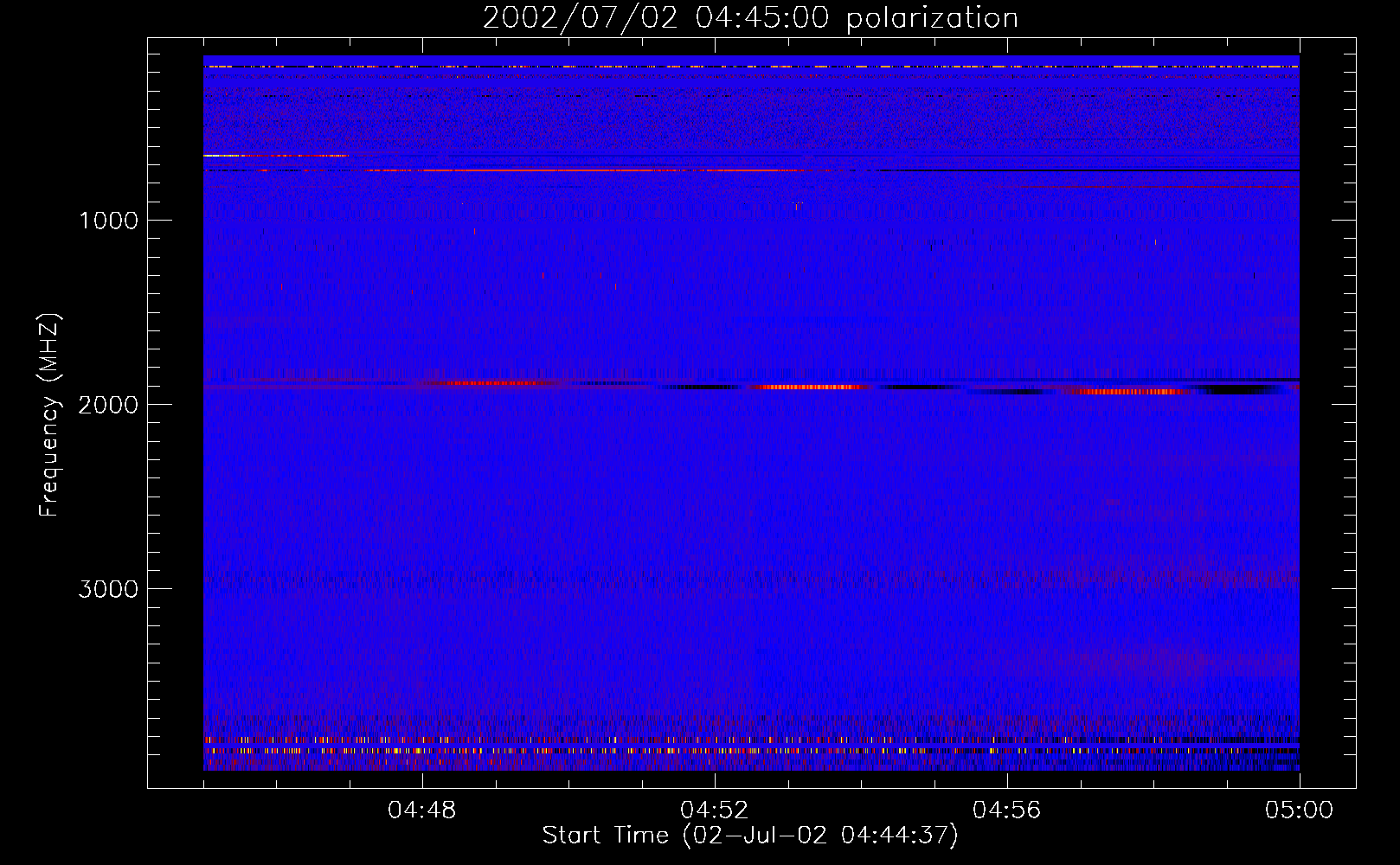The height and width of the screenshot is (865, 1400).
Task: Select the 3000 frequency tick label
Action: tap(108, 589)
